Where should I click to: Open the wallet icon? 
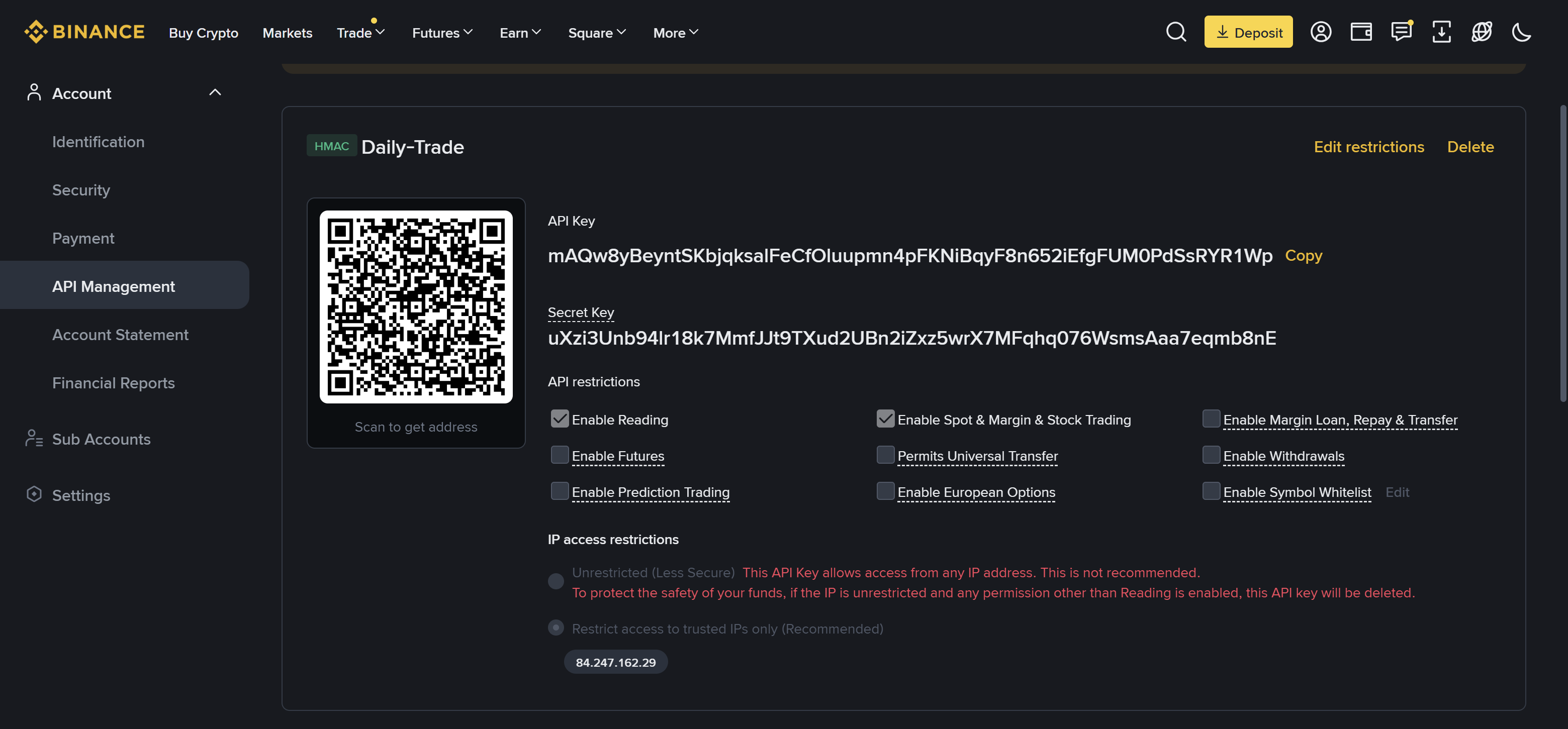coord(1360,32)
